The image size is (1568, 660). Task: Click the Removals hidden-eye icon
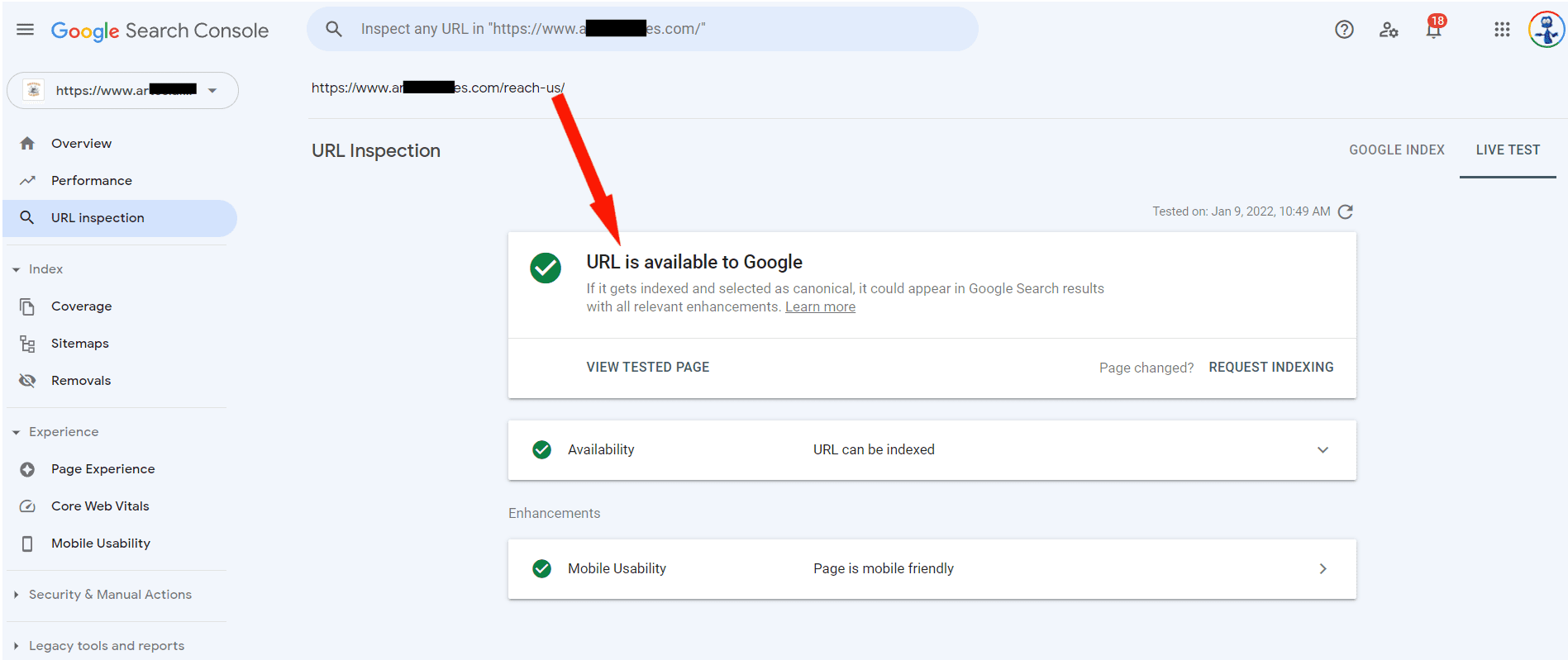tap(27, 380)
